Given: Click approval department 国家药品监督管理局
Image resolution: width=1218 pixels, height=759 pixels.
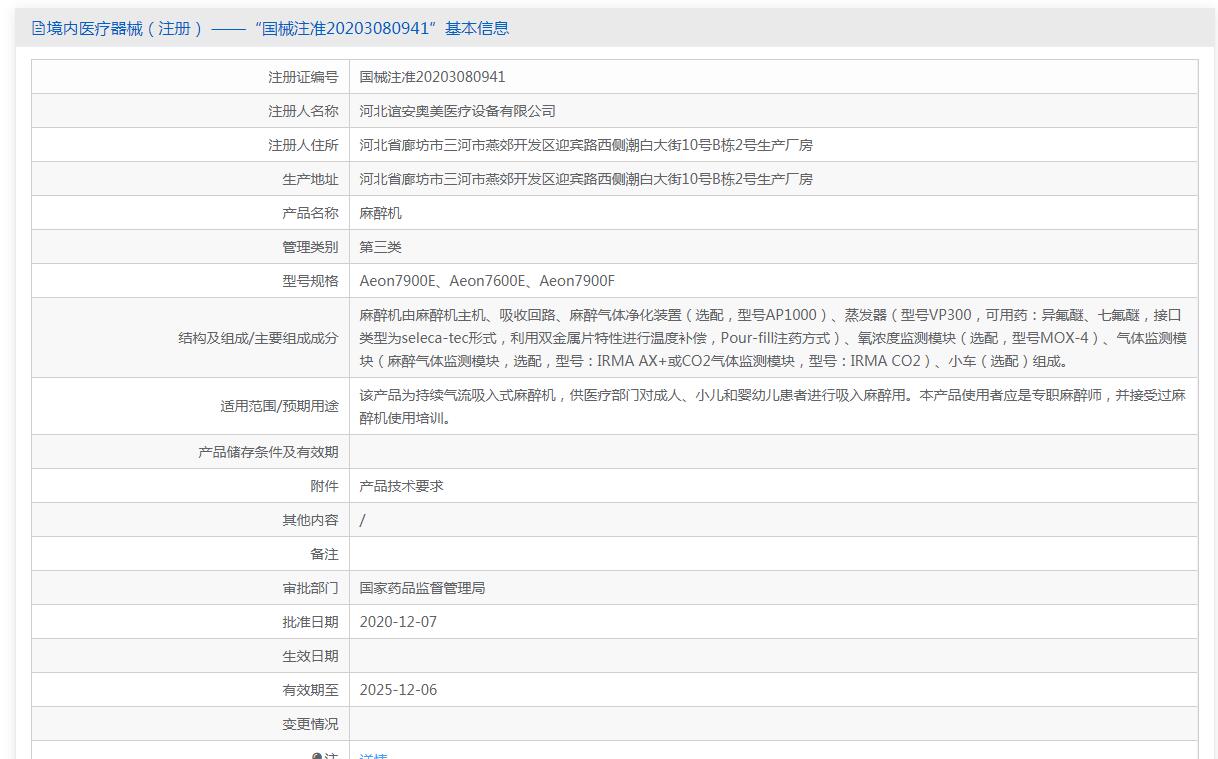Looking at the screenshot, I should click(x=422, y=588).
